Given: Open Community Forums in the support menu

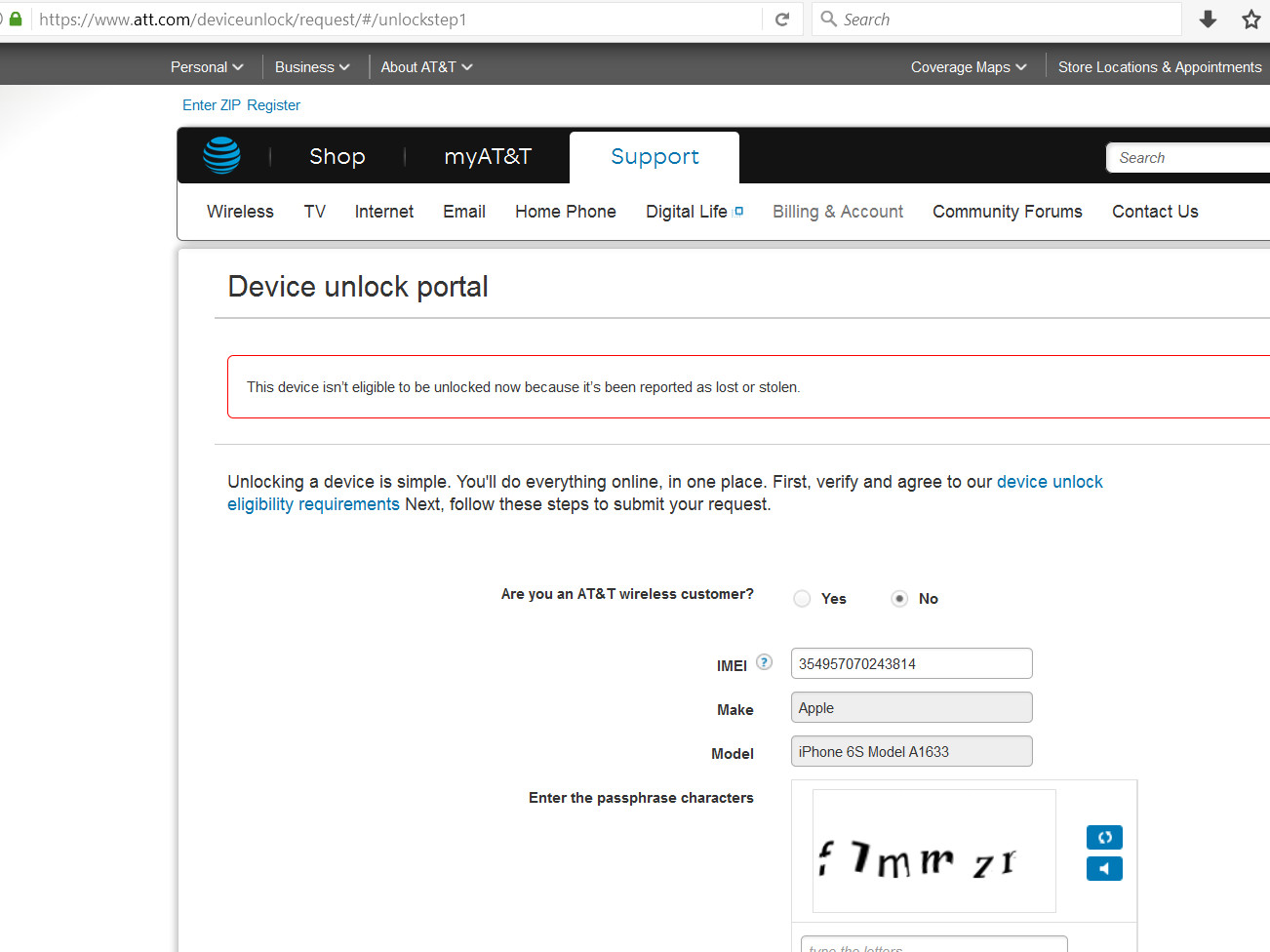Looking at the screenshot, I should 1007,212.
